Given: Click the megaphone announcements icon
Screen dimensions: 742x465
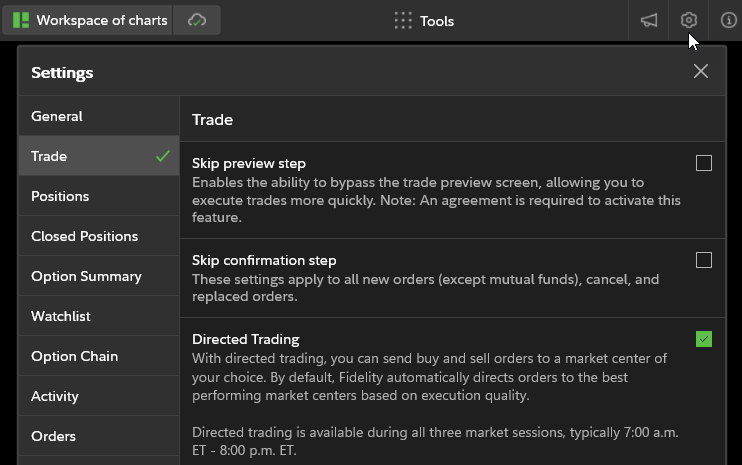Looking at the screenshot, I should (649, 20).
